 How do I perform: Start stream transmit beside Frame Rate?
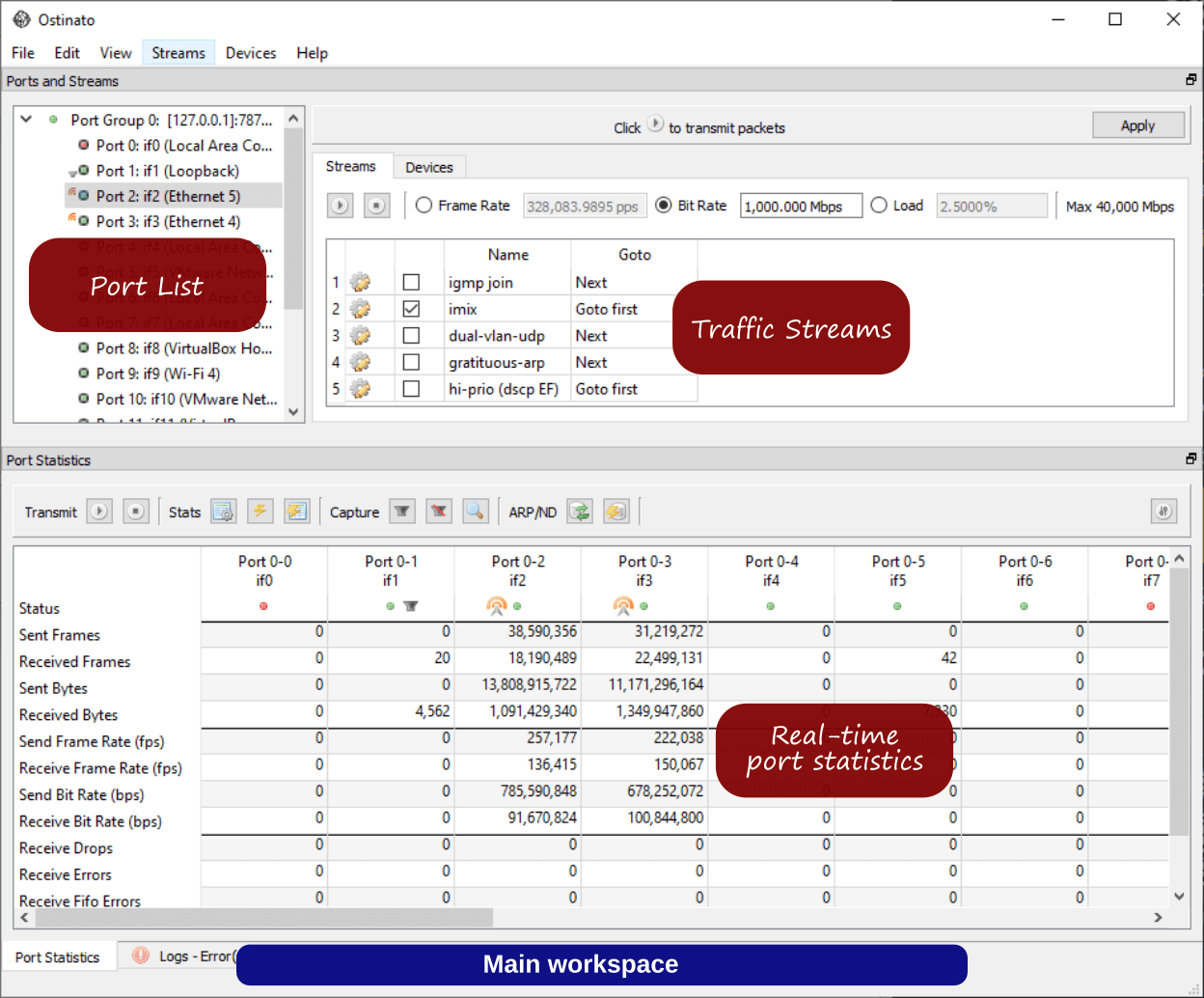[340, 206]
